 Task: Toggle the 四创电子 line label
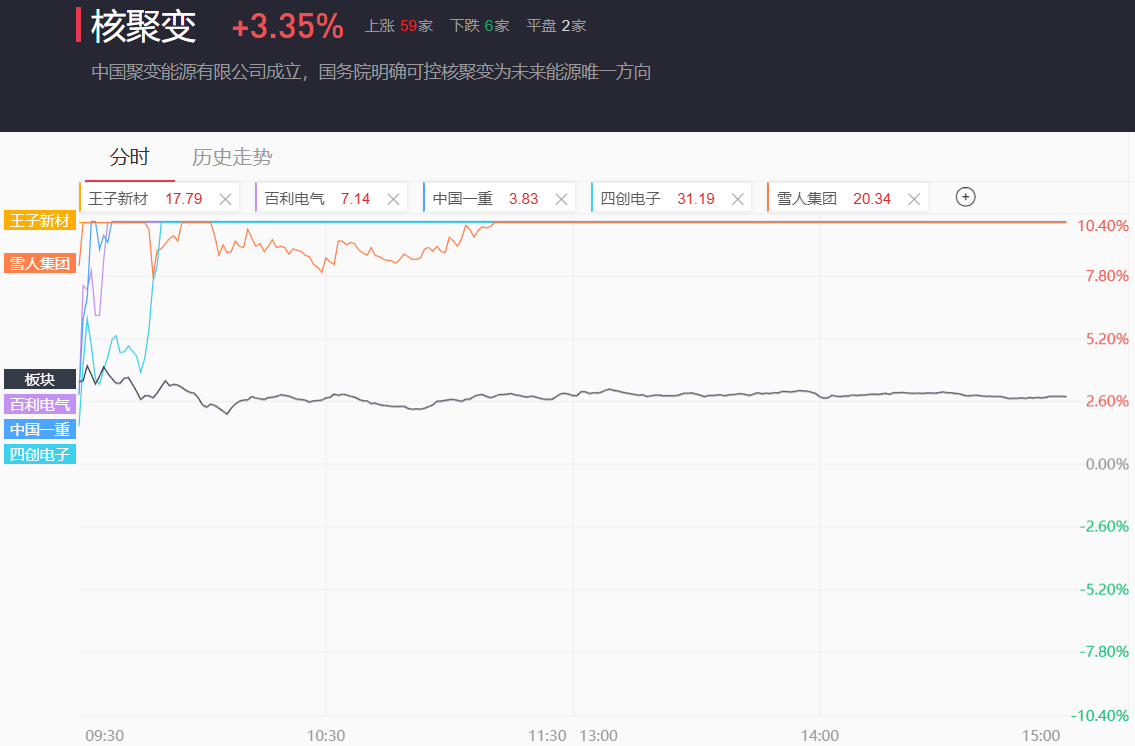click(40, 455)
